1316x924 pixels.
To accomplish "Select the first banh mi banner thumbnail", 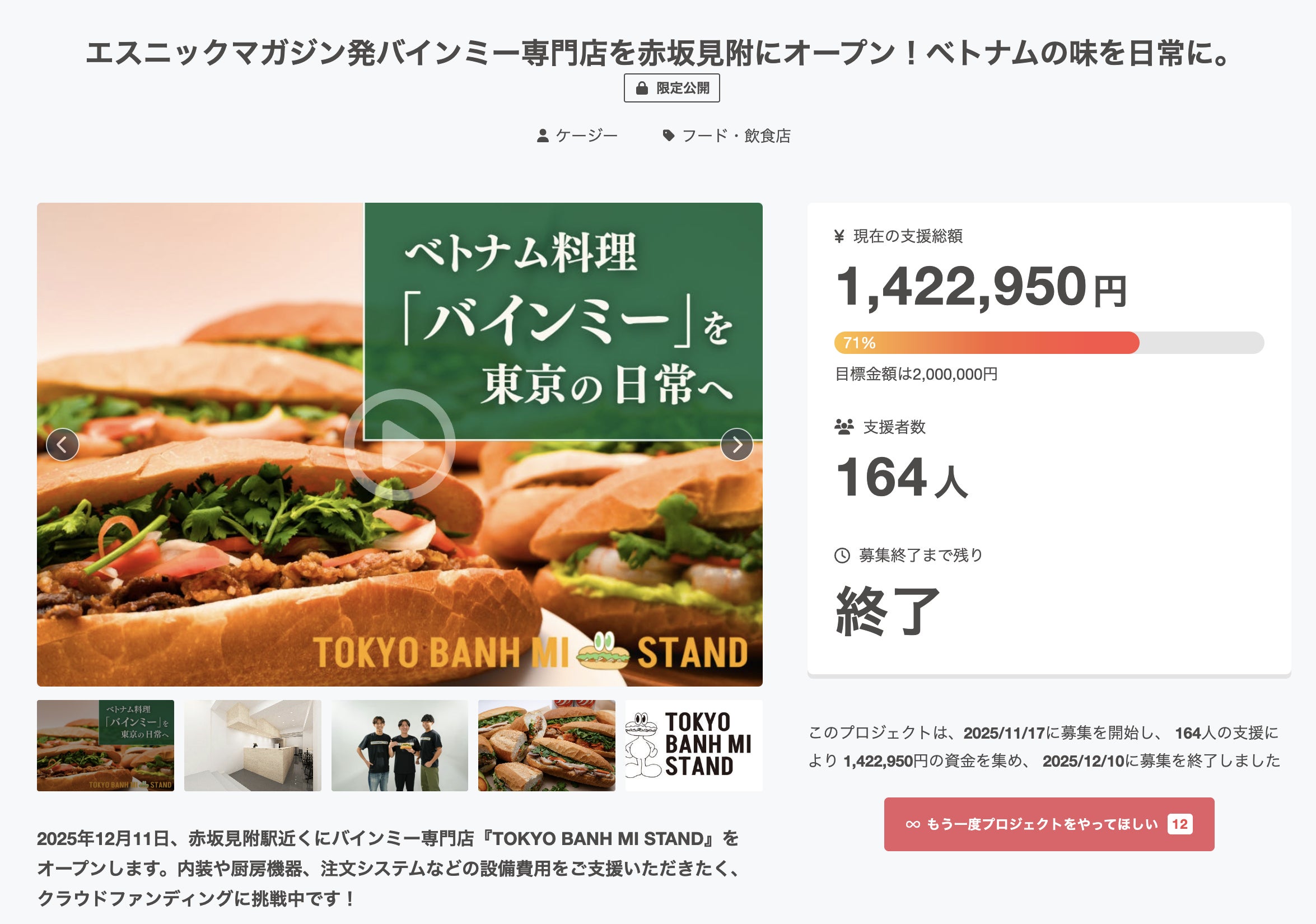I will click(x=105, y=745).
